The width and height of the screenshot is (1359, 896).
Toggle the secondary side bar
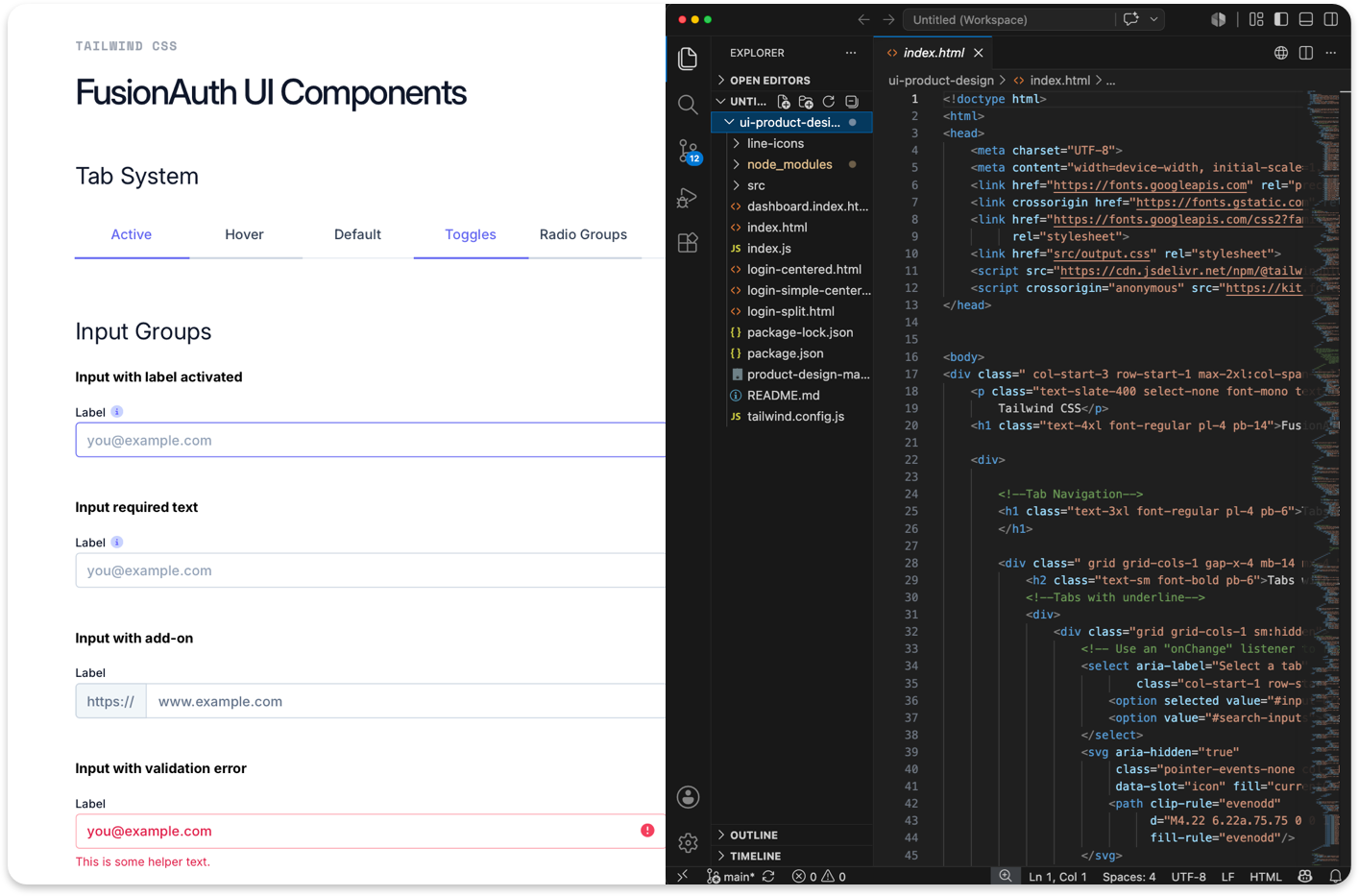[x=1331, y=19]
